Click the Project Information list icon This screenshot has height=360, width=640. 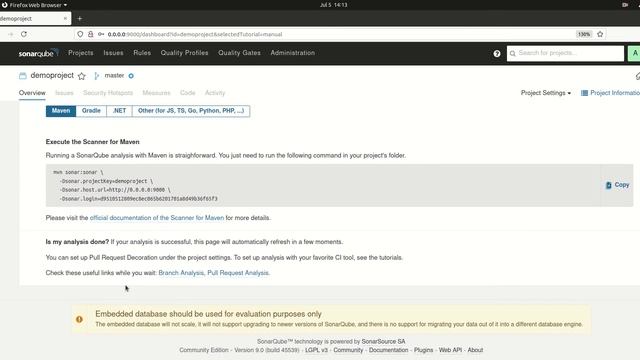point(584,93)
